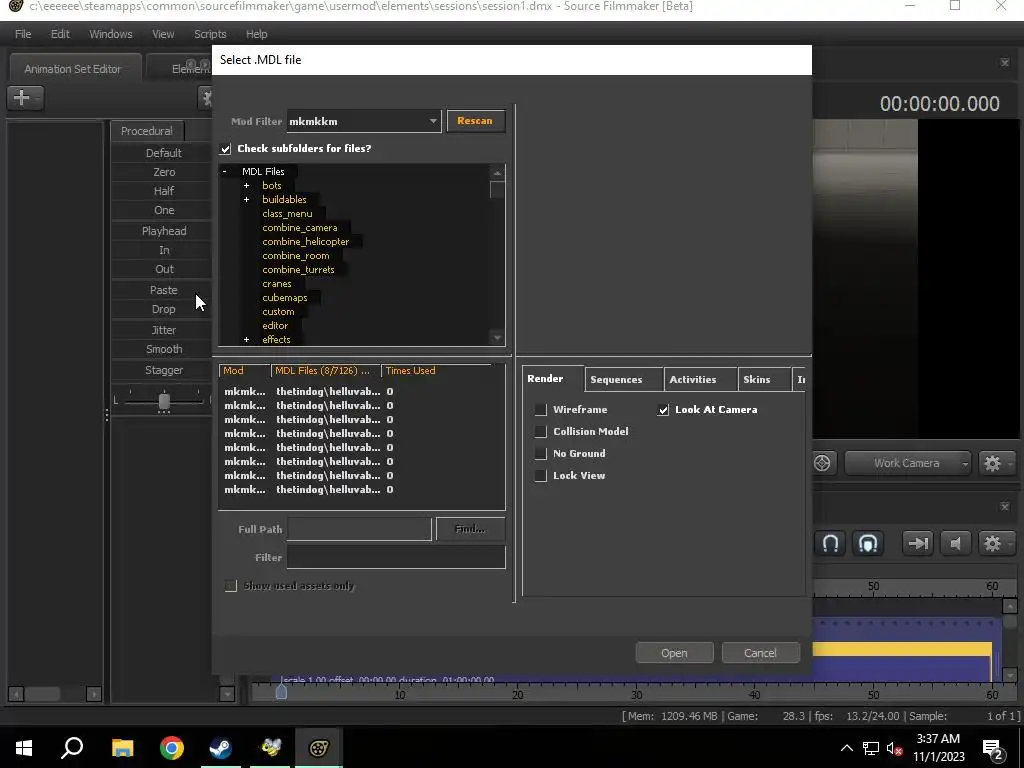This screenshot has width=1024, height=768.
Task: Click the Full Path input field
Action: click(359, 529)
